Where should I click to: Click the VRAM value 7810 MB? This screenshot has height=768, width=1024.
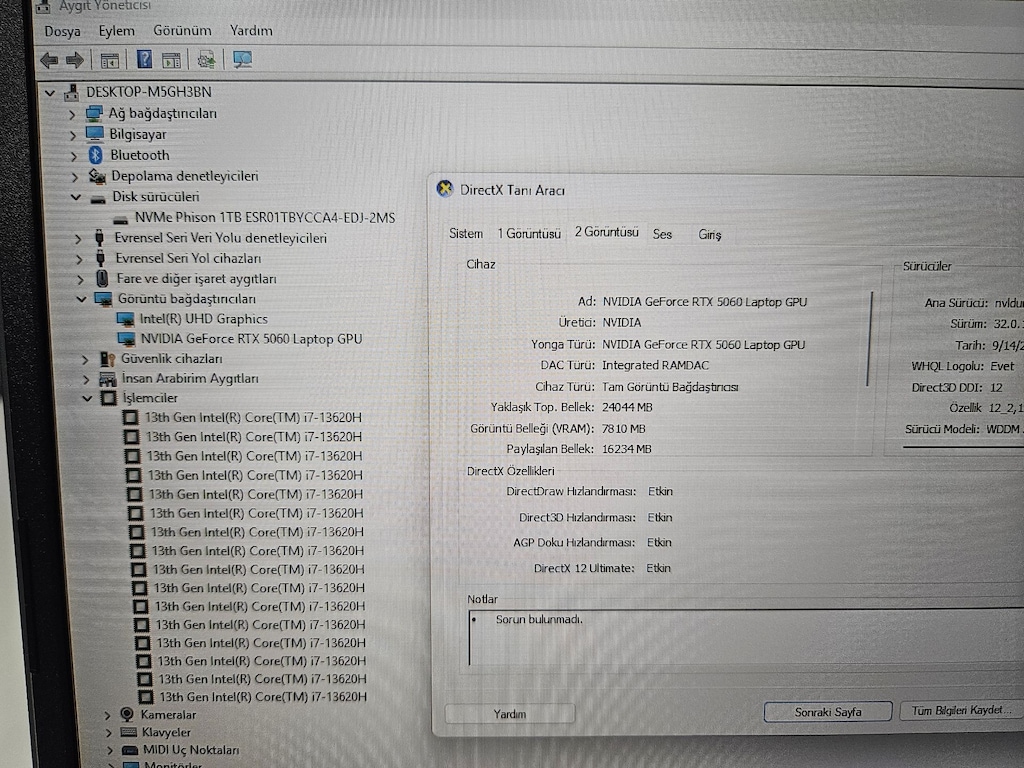624,428
